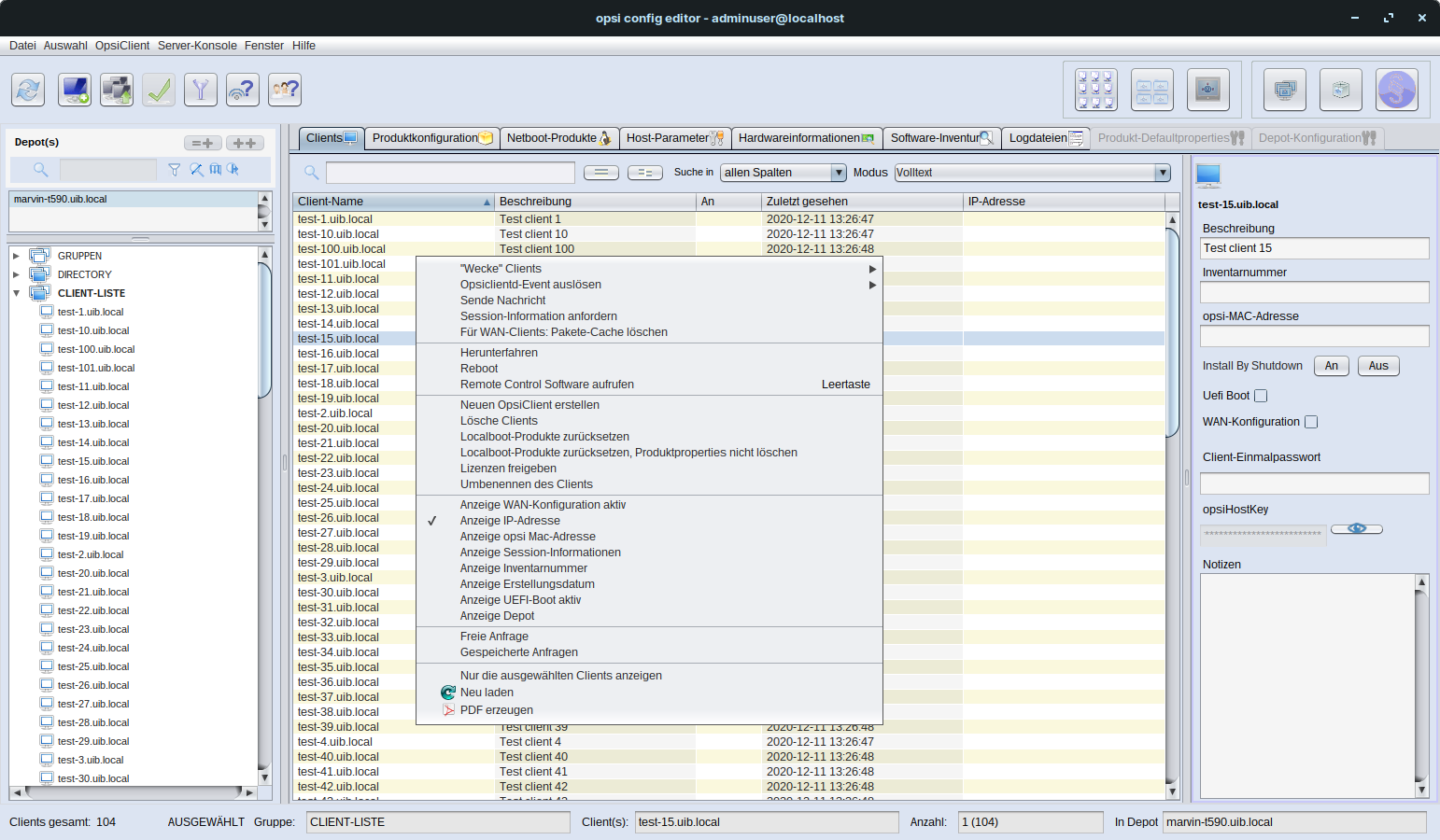Viewport: 1440px width, 840px height.
Task: Open depot configuration folders icon
Action: tap(1152, 90)
